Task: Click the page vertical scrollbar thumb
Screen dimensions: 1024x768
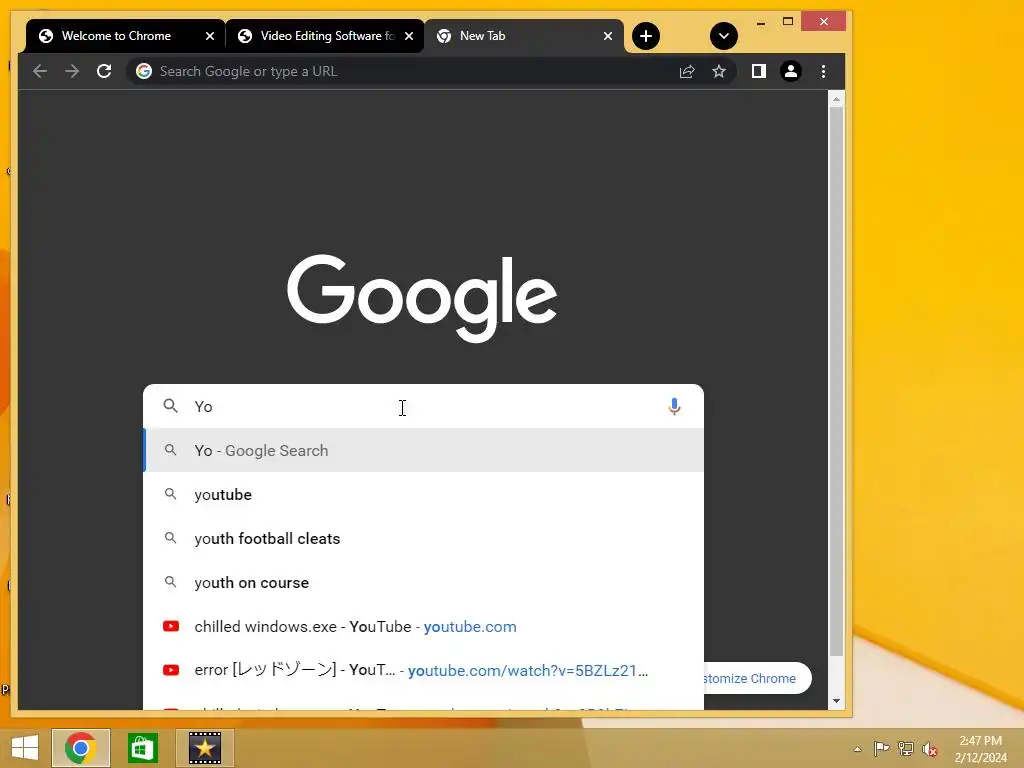Action: click(836, 382)
